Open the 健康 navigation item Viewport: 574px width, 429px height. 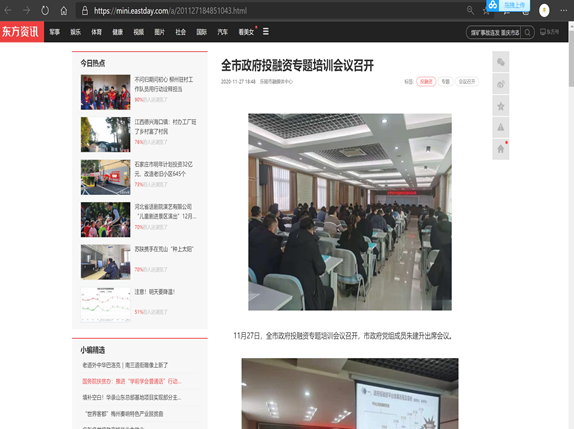point(118,32)
